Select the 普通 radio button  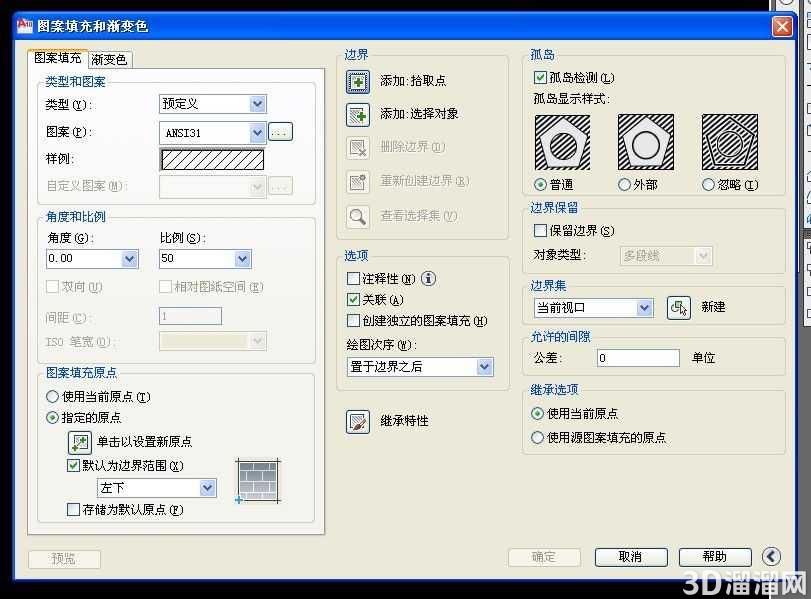click(540, 185)
